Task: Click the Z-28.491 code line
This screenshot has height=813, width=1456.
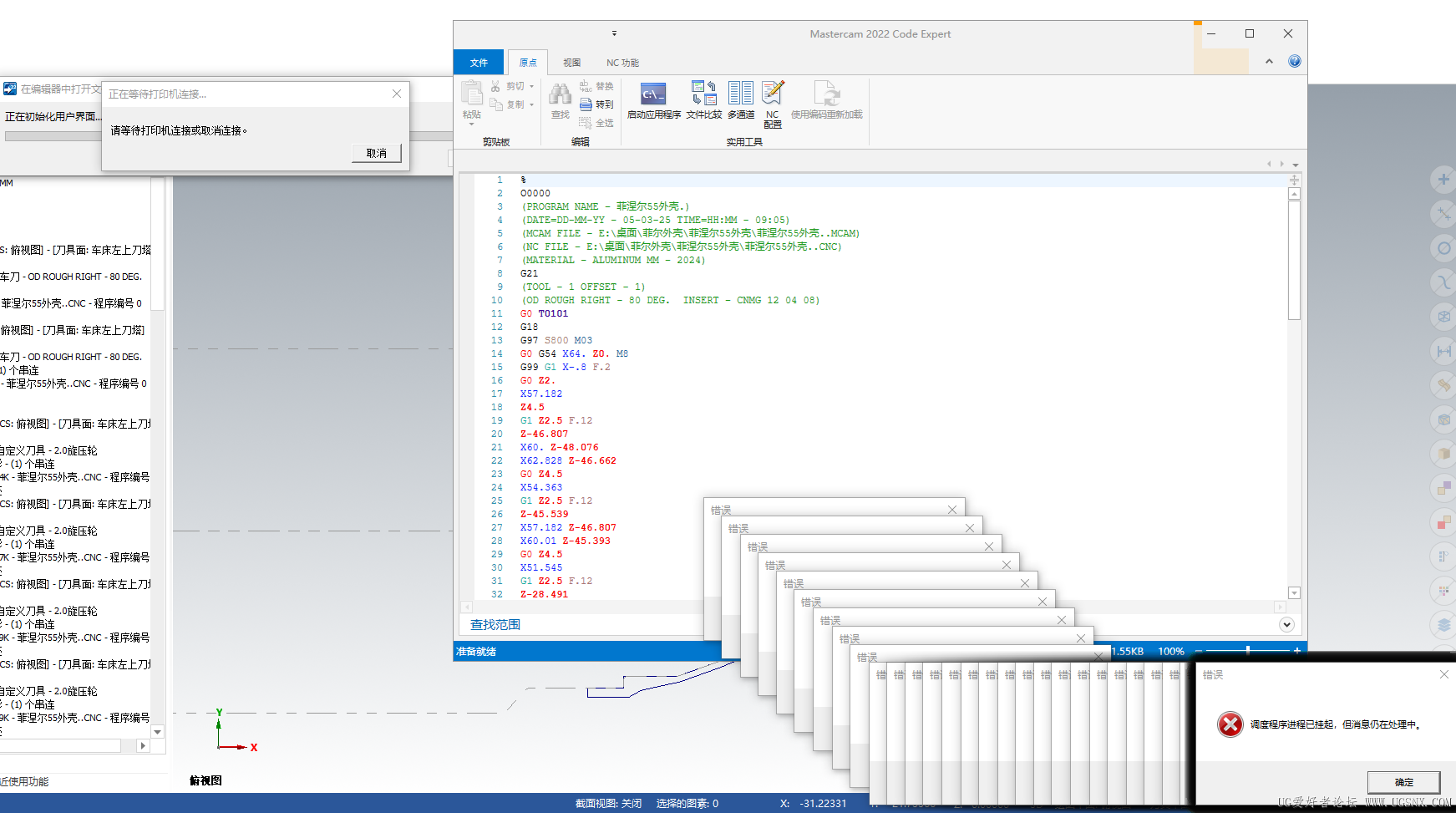Action: 544,594
